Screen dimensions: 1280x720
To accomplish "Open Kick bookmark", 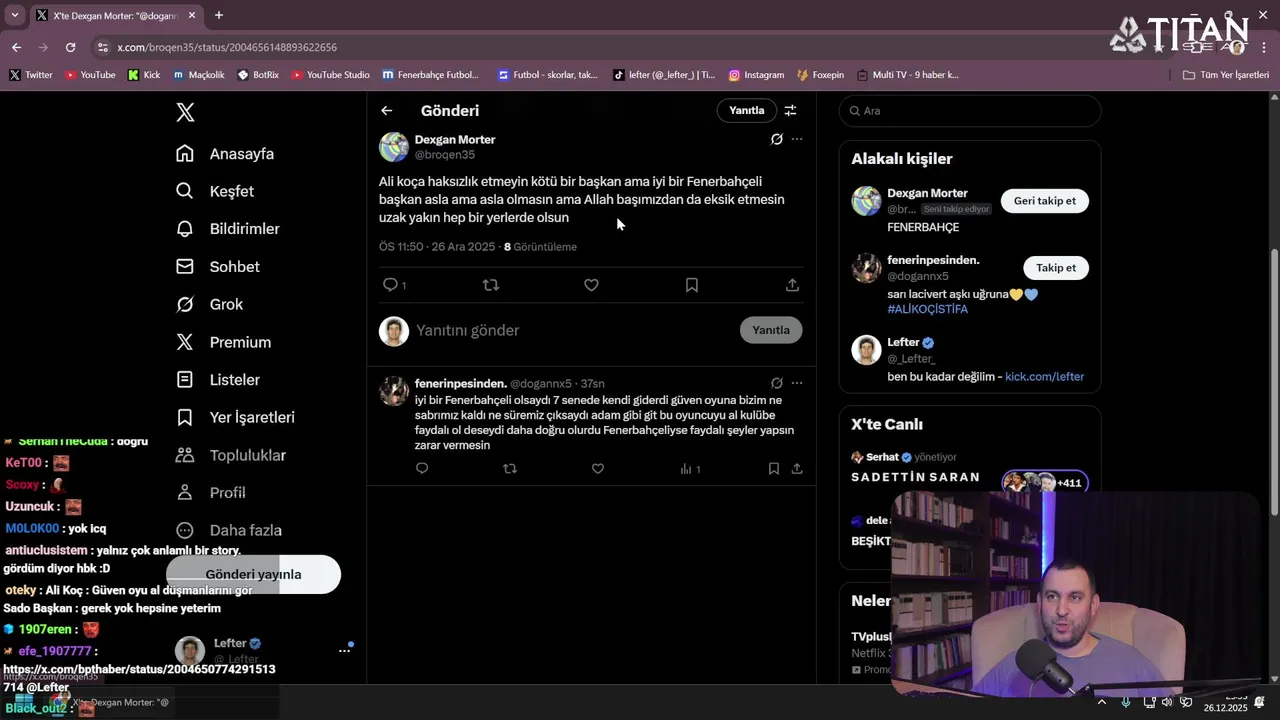I will [143, 75].
